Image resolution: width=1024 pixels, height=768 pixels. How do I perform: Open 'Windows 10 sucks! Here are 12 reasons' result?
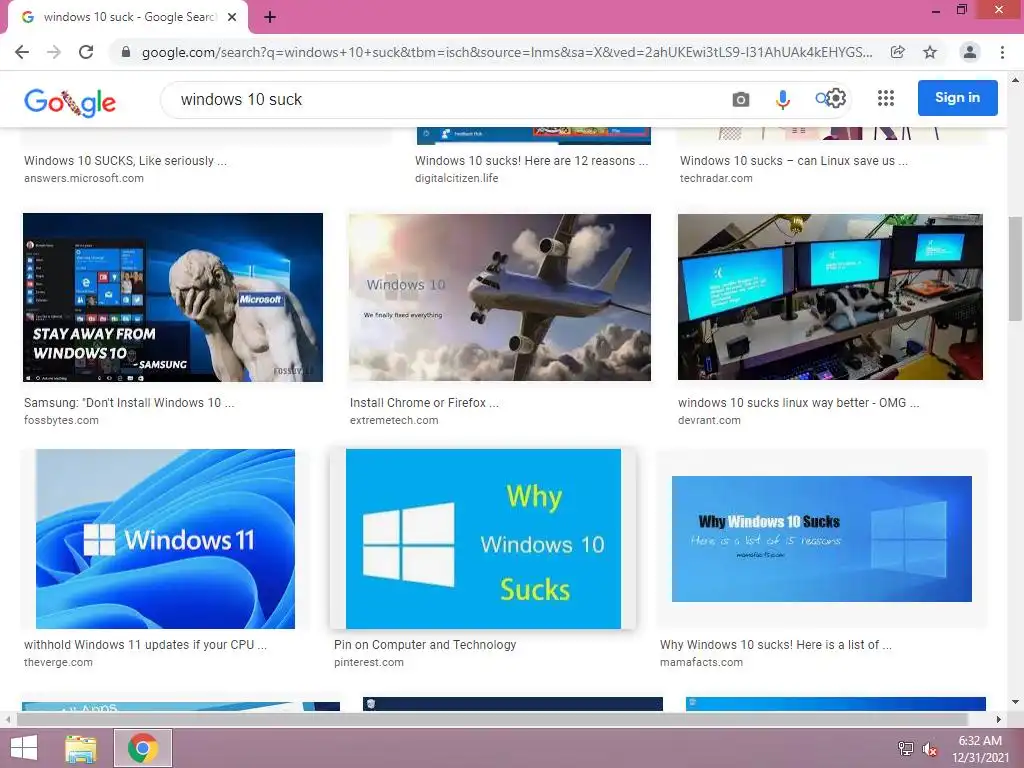532,161
